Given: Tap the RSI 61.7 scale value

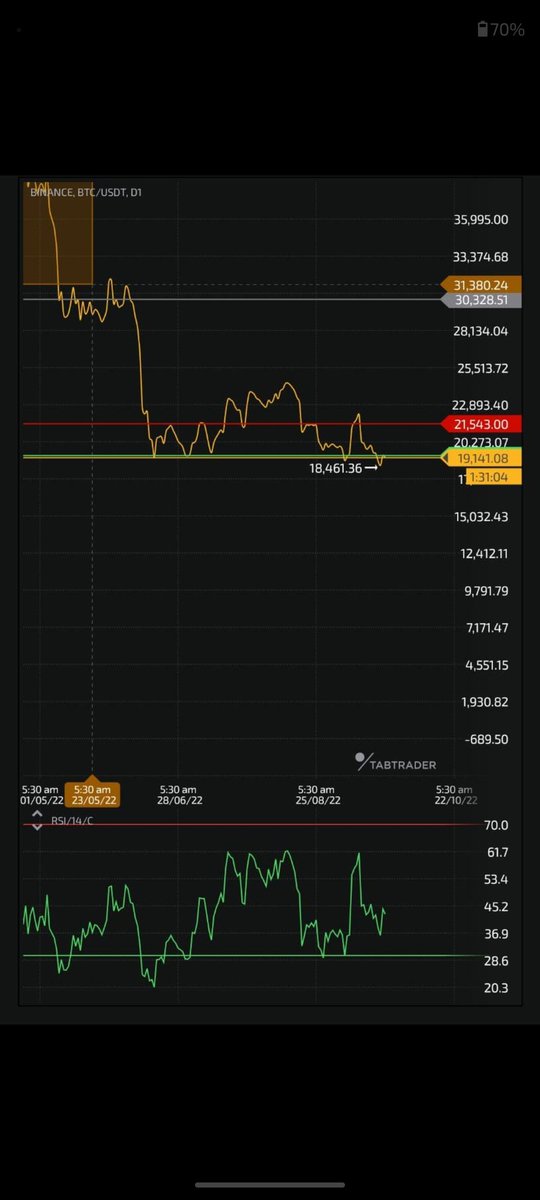Looking at the screenshot, I should click(496, 852).
